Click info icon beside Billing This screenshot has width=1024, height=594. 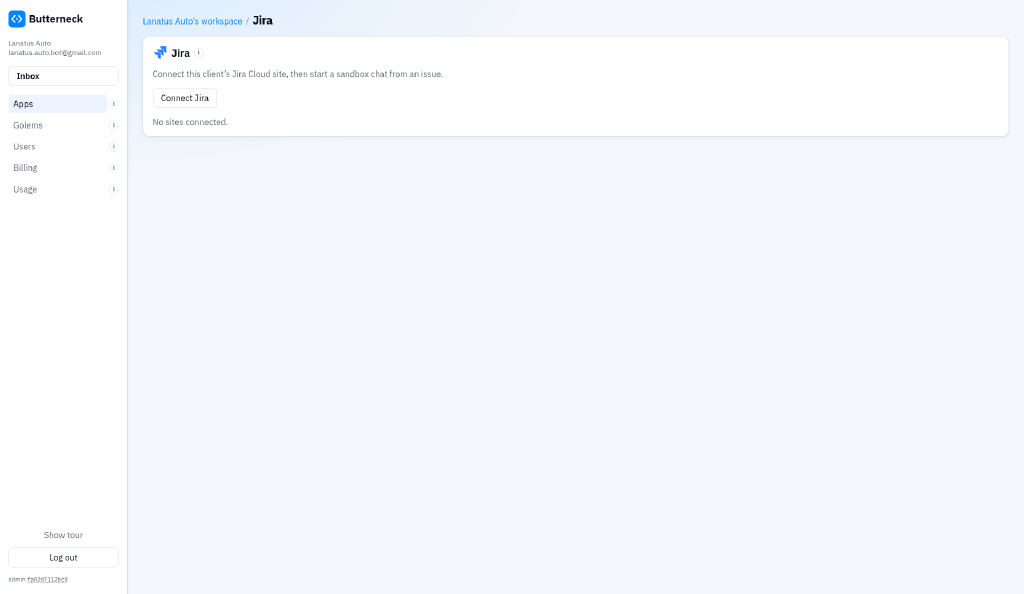(114, 168)
